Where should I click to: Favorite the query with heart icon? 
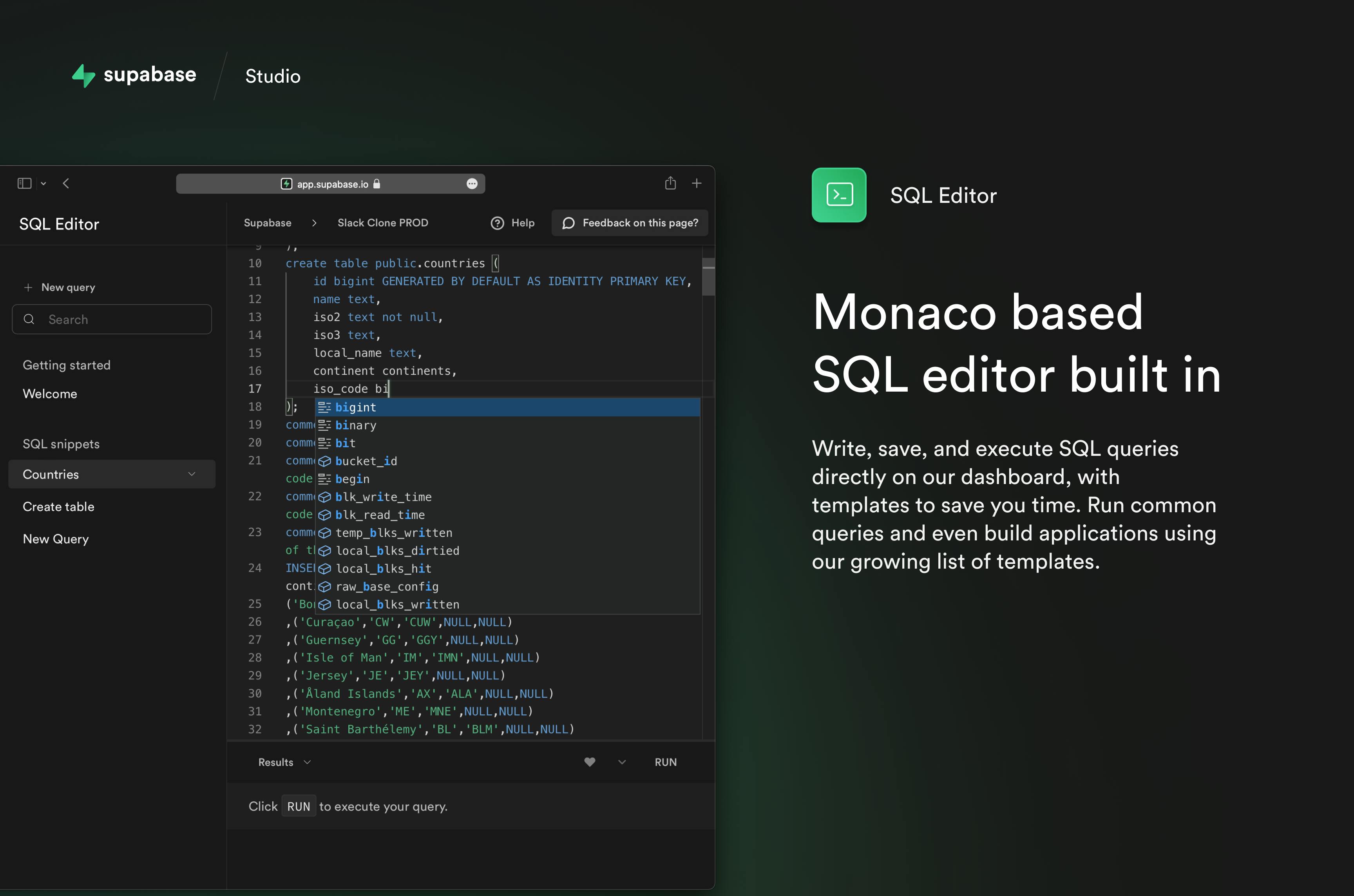tap(590, 762)
